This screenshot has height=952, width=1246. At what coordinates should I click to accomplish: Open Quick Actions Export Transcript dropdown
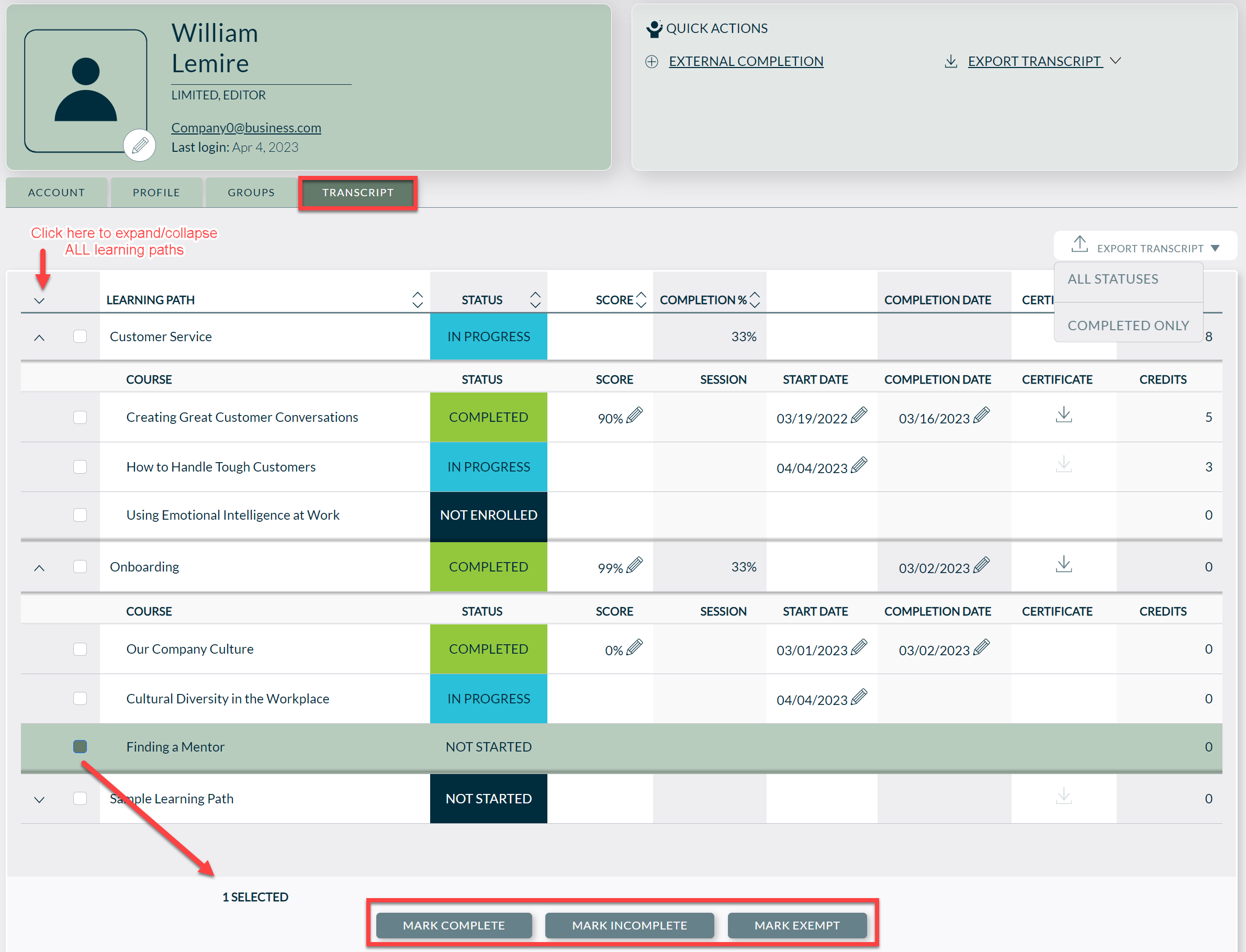(x=1033, y=61)
